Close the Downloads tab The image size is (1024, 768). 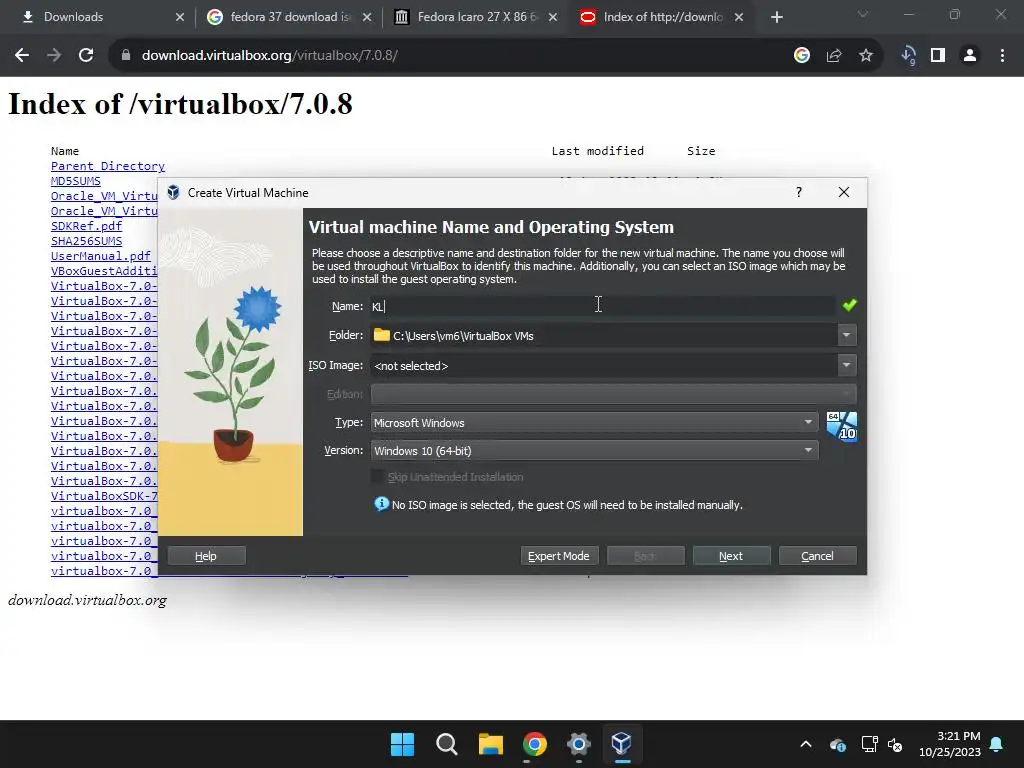tap(180, 17)
